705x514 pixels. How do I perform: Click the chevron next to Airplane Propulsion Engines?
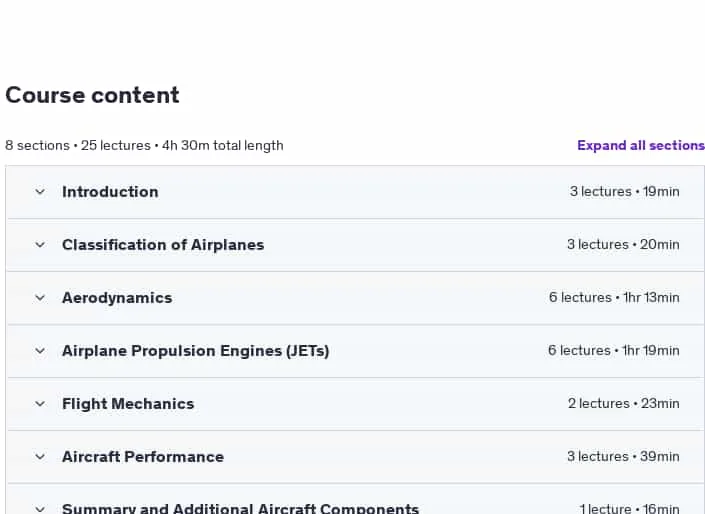(x=40, y=351)
